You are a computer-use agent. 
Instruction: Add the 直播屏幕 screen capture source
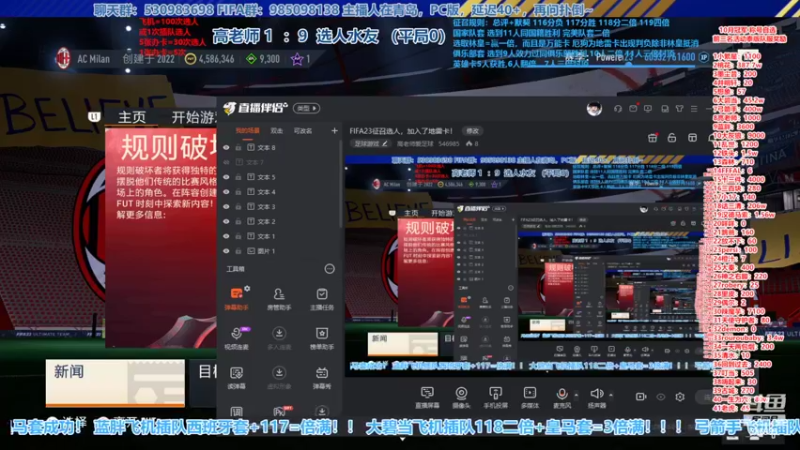pos(427,397)
